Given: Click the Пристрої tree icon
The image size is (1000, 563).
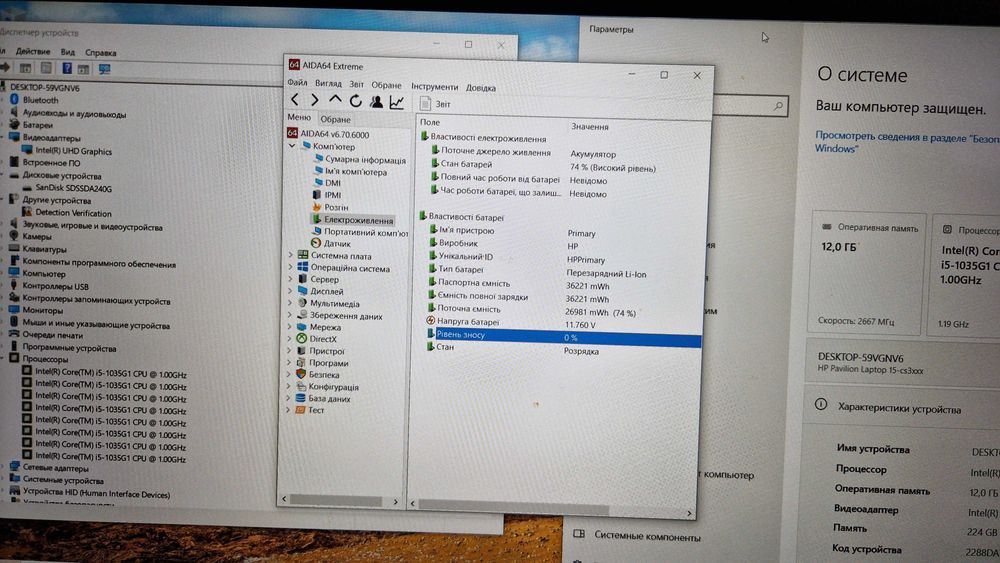Looking at the screenshot, I should click(301, 351).
